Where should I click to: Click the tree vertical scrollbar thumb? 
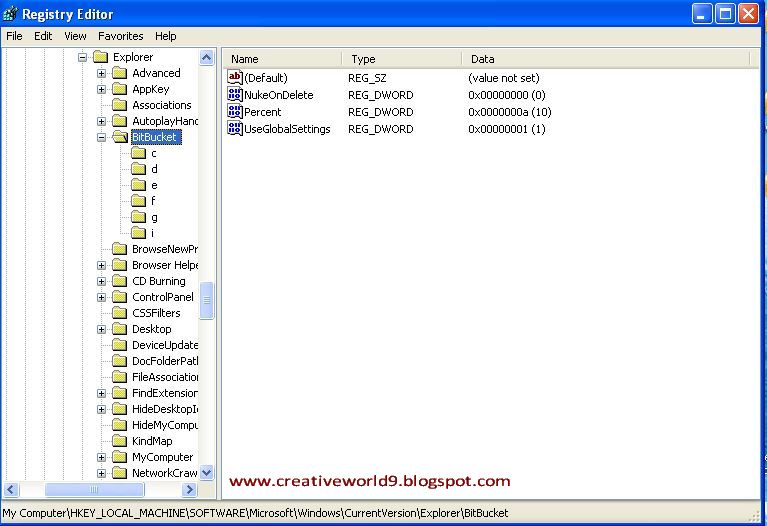click(x=206, y=300)
